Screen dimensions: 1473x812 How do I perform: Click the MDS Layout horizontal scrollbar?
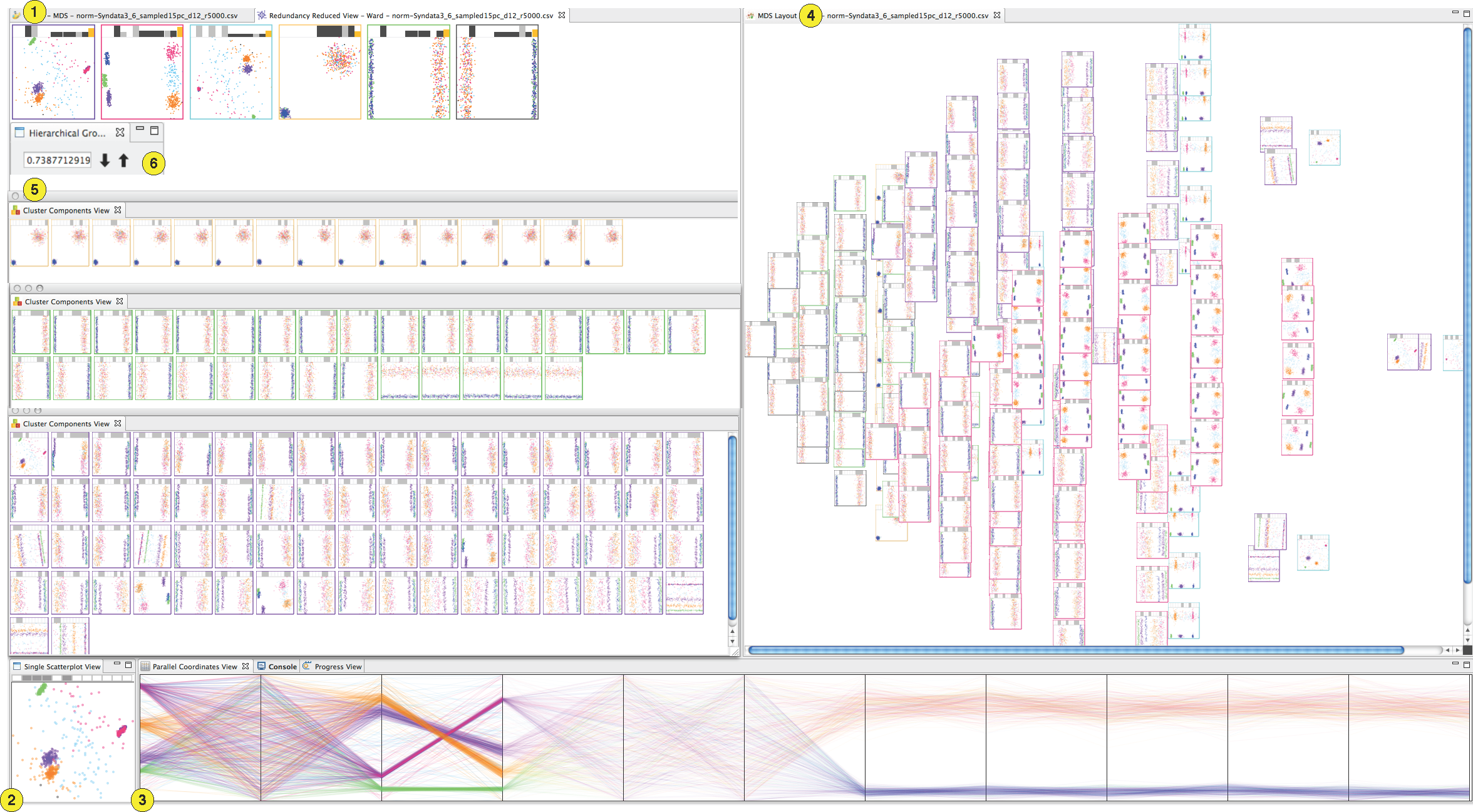pos(1076,650)
